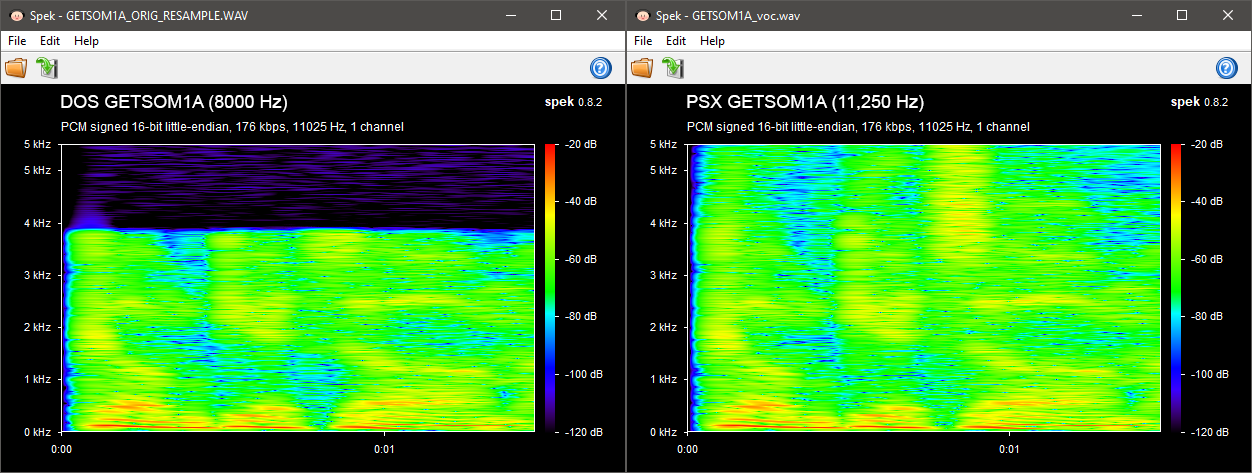Click the open folder icon in GETSOM1A_voc.wav window
Image resolution: width=1252 pixels, height=473 pixels.
[x=642, y=68]
